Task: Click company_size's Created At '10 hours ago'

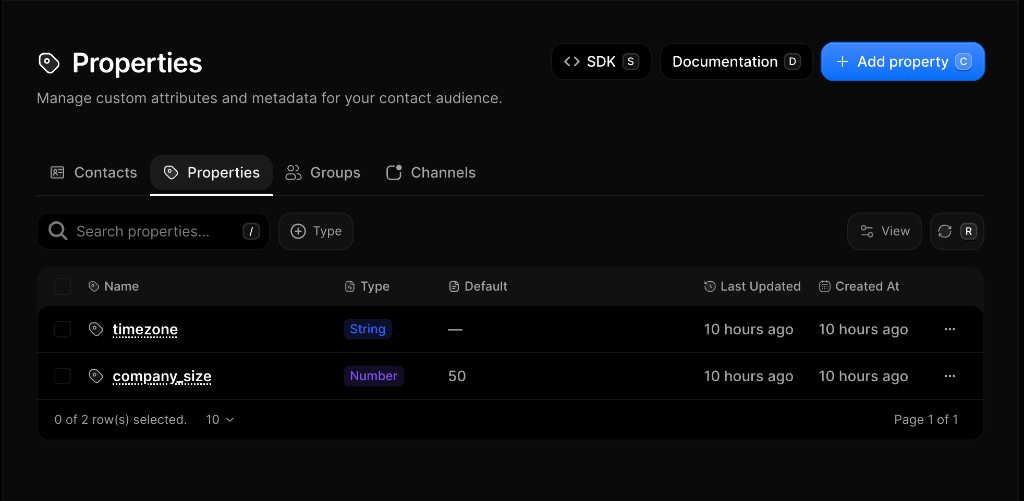Action: tap(863, 376)
